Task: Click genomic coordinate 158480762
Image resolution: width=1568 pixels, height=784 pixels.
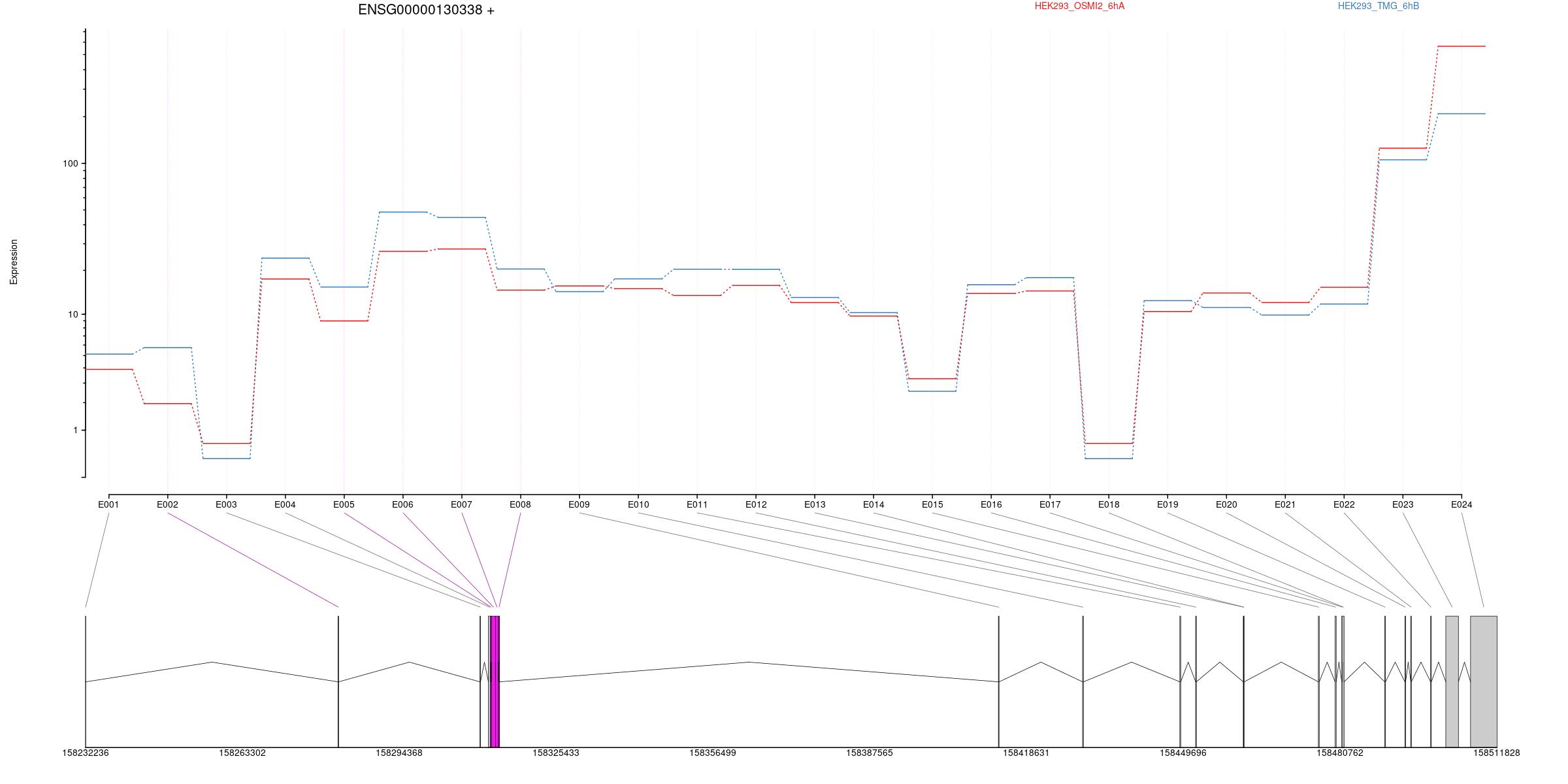Action: (x=1340, y=753)
